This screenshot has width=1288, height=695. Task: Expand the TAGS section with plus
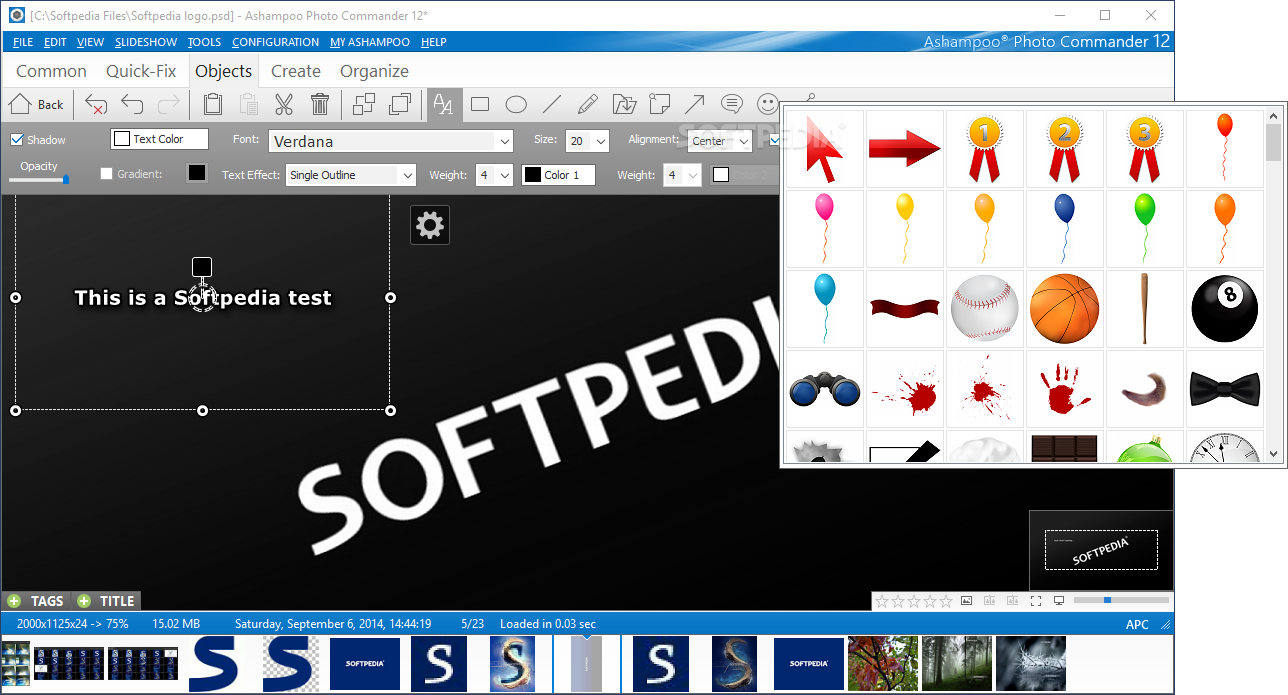[x=14, y=601]
